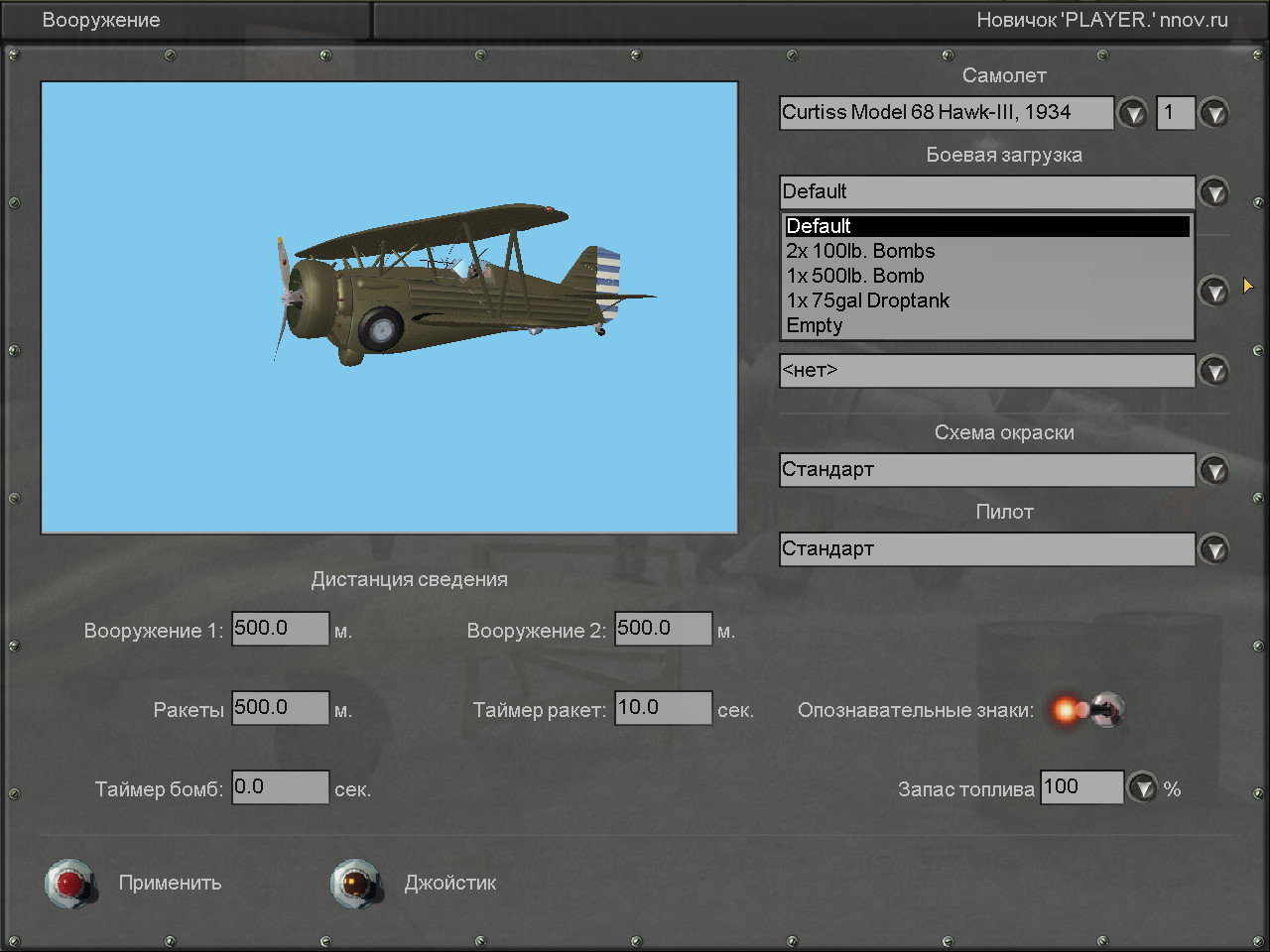Select the 2x 100lb. Bombs loadout
Viewport: 1270px width, 952px height.
coord(860,251)
